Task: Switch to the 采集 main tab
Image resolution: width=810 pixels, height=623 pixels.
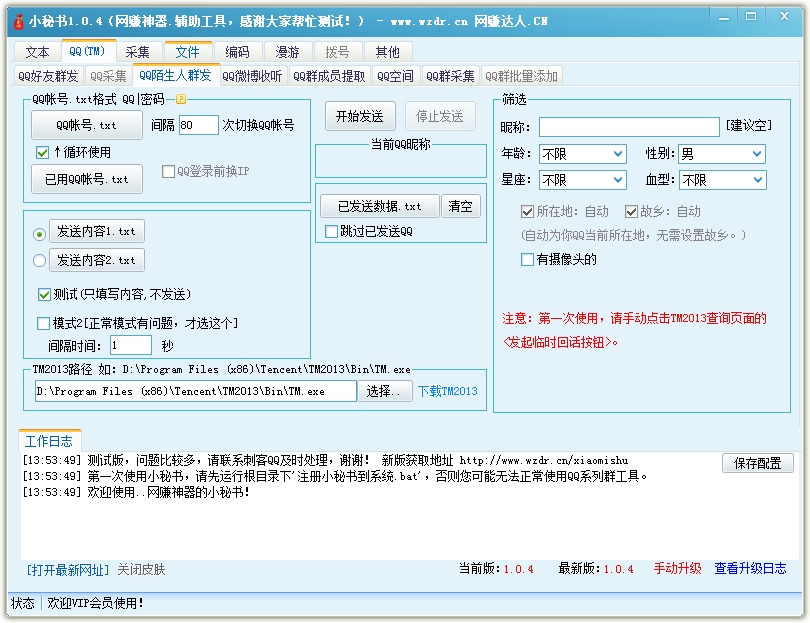Action: (x=138, y=52)
